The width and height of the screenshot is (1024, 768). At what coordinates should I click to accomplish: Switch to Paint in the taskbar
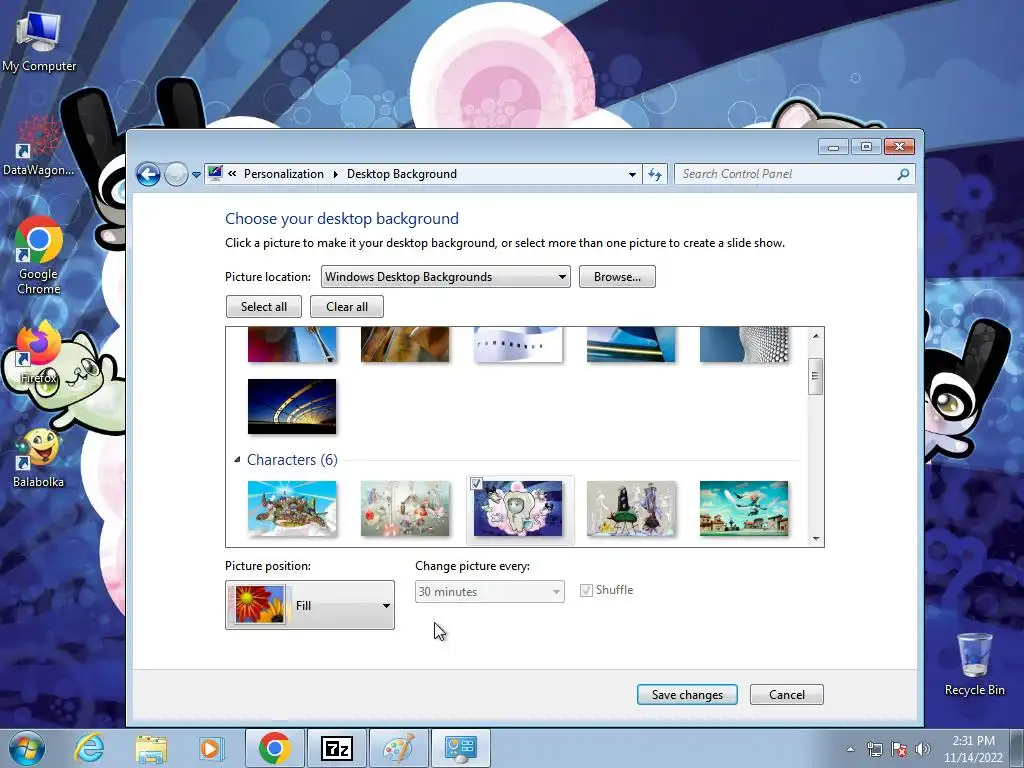click(398, 748)
